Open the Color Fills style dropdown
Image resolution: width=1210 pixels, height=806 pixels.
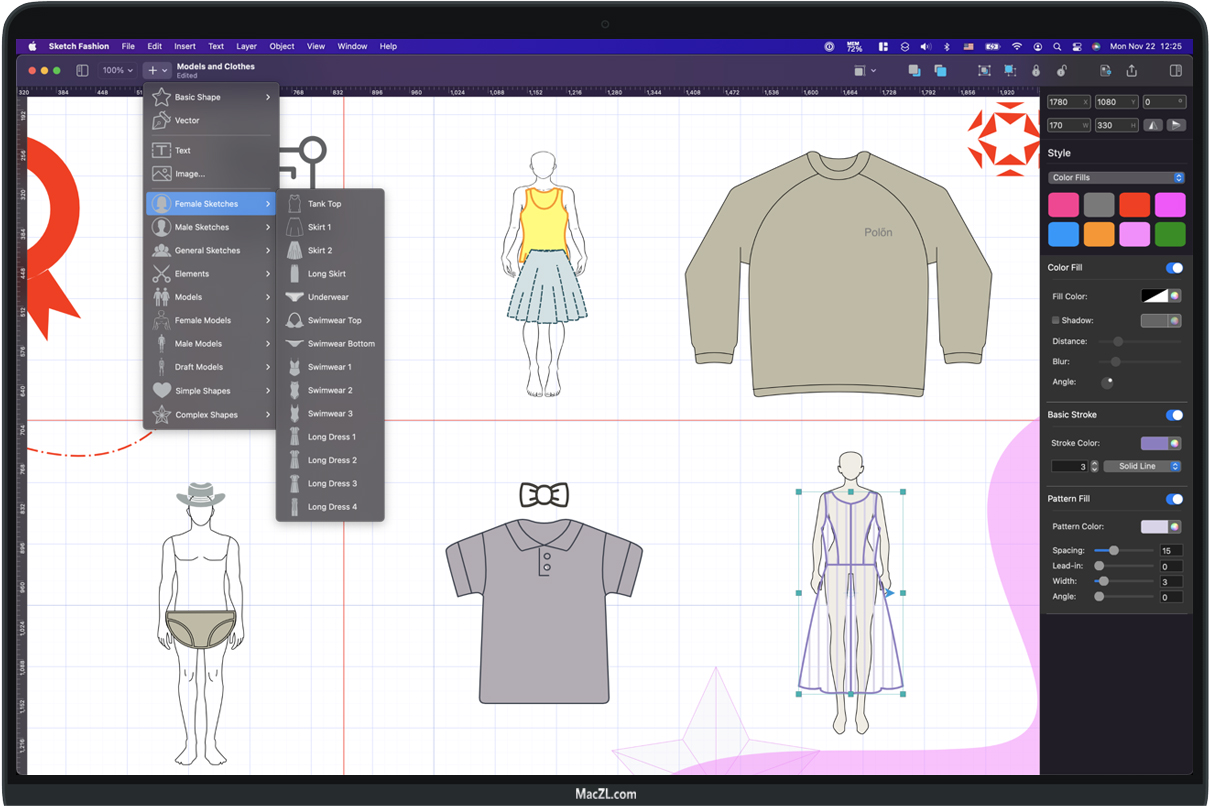(x=1116, y=178)
